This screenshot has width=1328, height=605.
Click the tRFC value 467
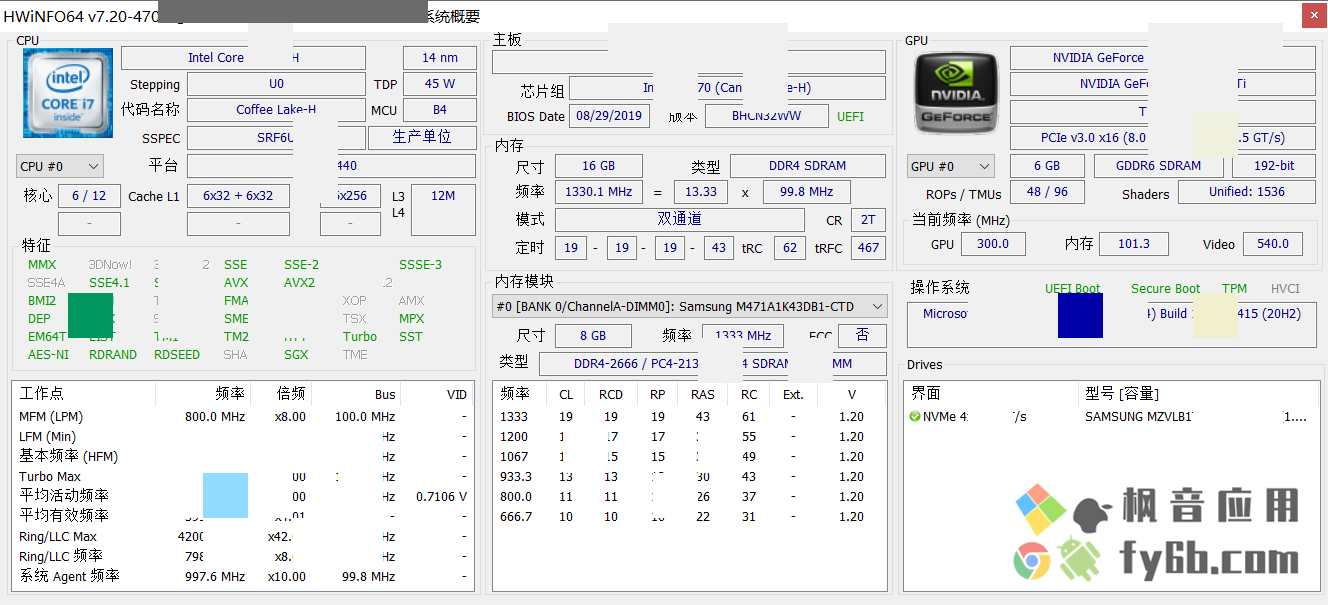pyautogui.click(x=868, y=247)
